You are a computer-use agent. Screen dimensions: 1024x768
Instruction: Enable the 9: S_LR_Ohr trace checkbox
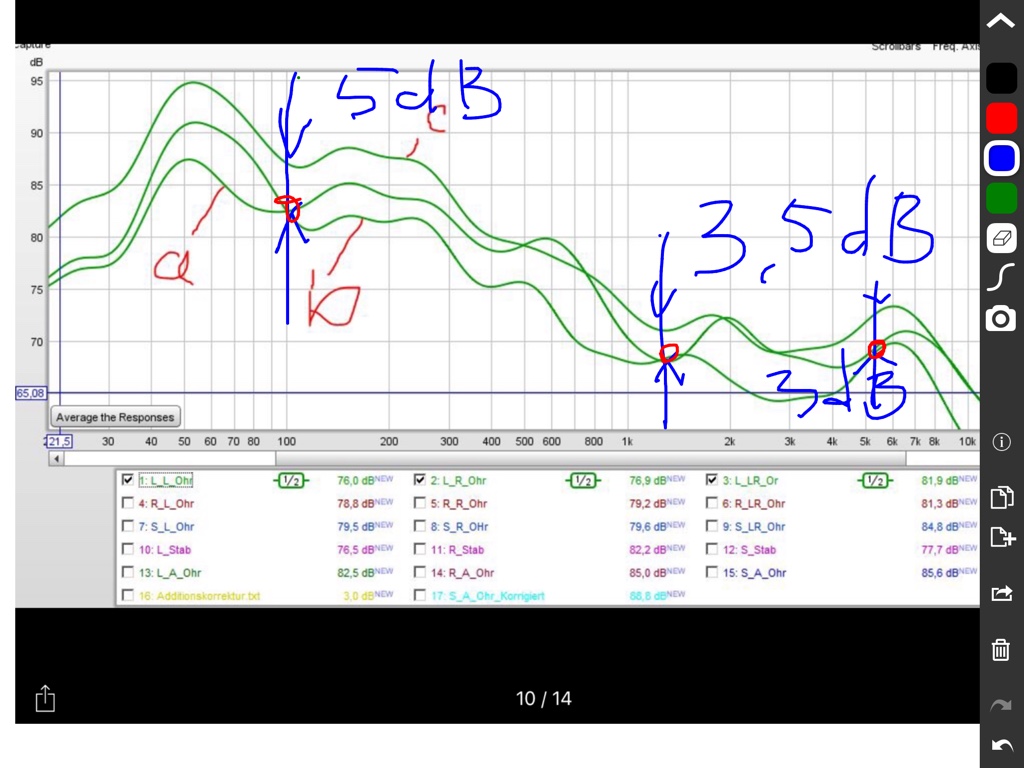(712, 526)
